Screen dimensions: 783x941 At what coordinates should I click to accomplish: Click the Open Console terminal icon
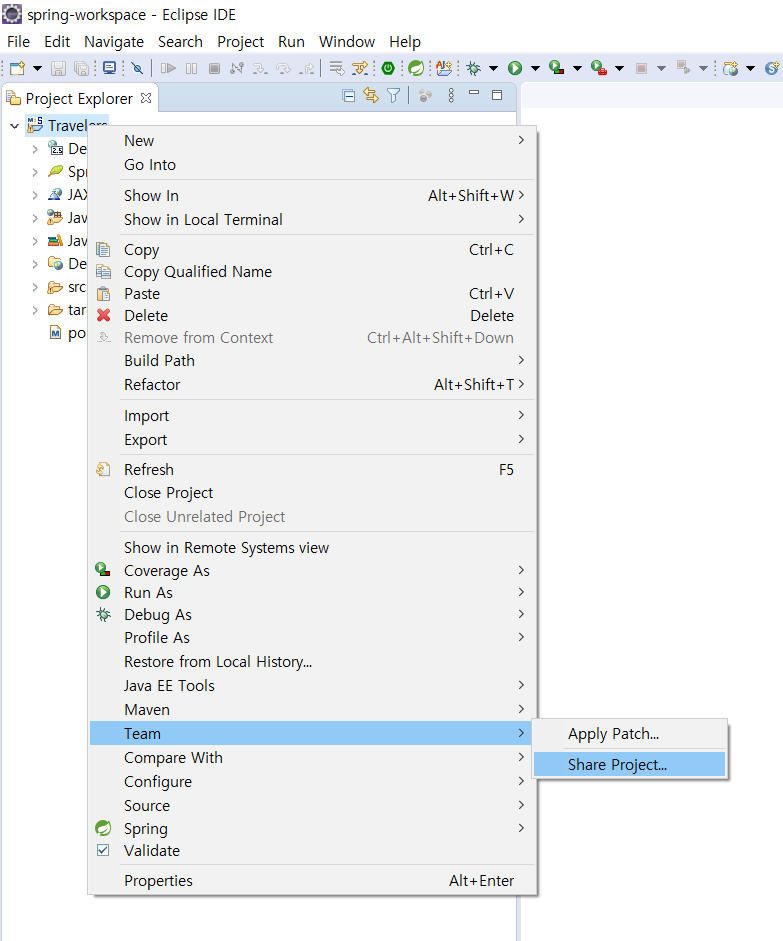pos(109,68)
